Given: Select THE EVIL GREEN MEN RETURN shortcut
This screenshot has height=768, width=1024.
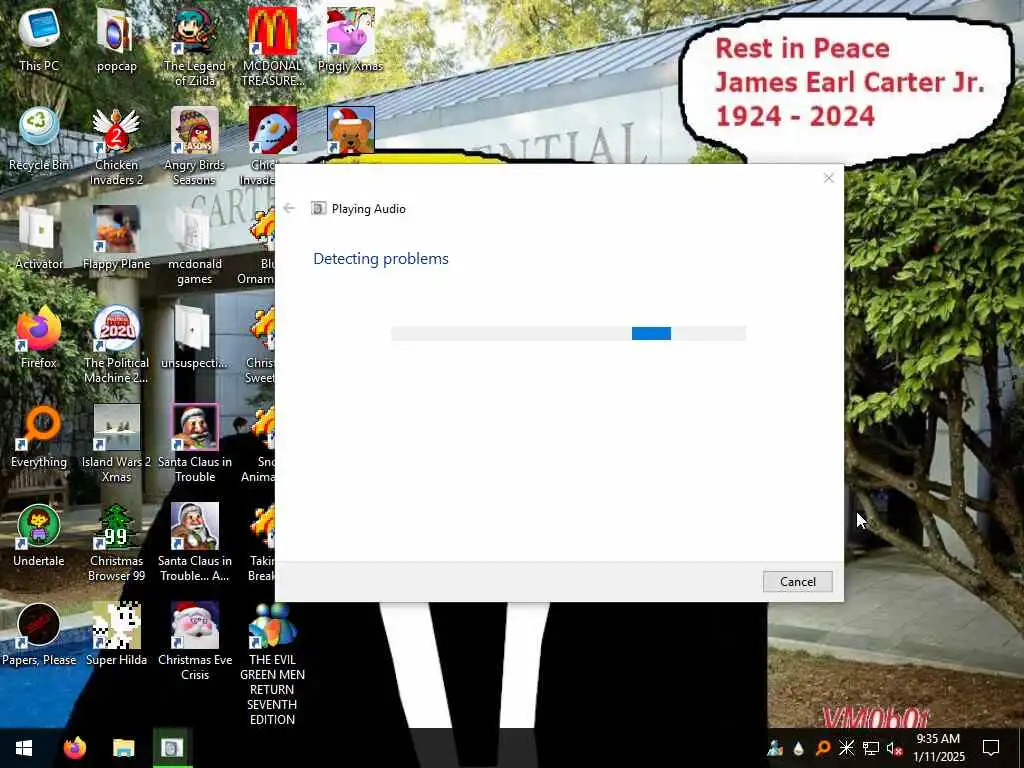Looking at the screenshot, I should [272, 664].
